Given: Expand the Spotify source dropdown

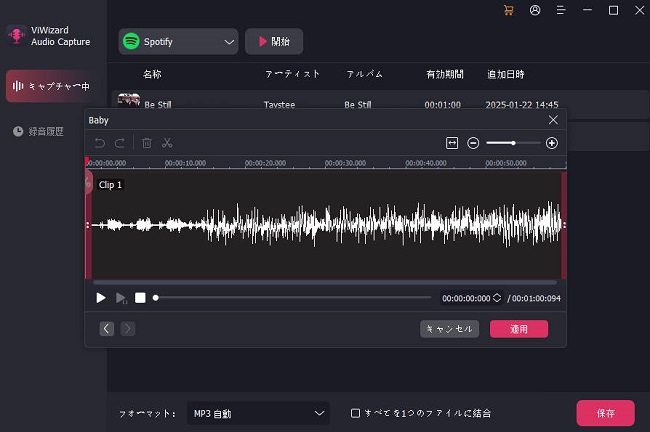Looking at the screenshot, I should coord(178,41).
